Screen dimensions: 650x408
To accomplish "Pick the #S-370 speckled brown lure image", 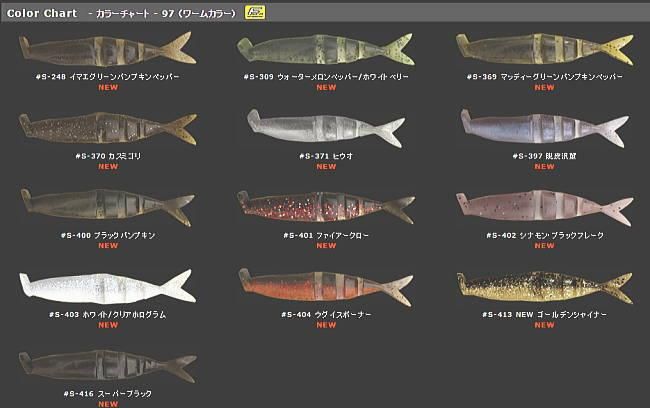I will tap(108, 129).
